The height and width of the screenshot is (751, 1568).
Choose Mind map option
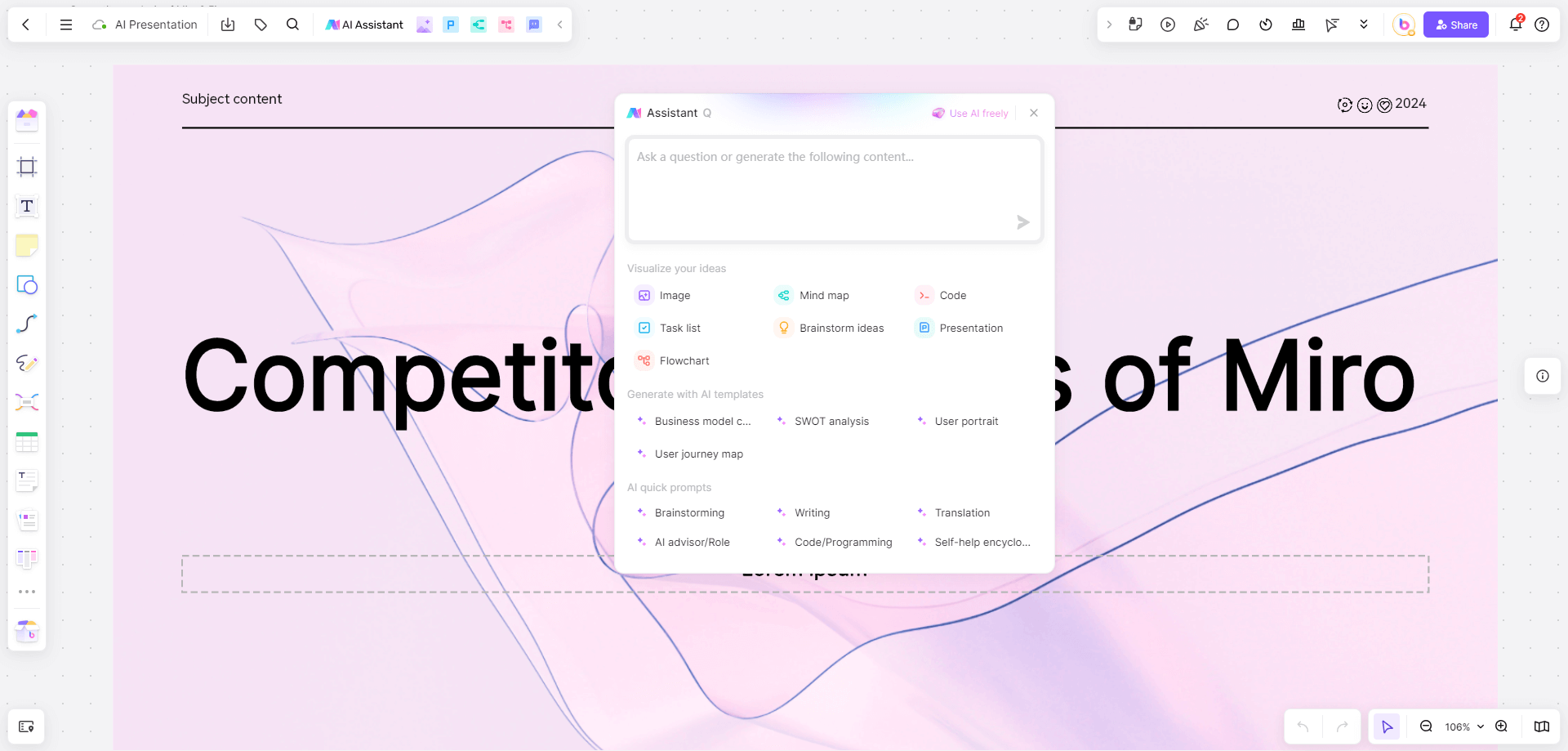tap(812, 295)
